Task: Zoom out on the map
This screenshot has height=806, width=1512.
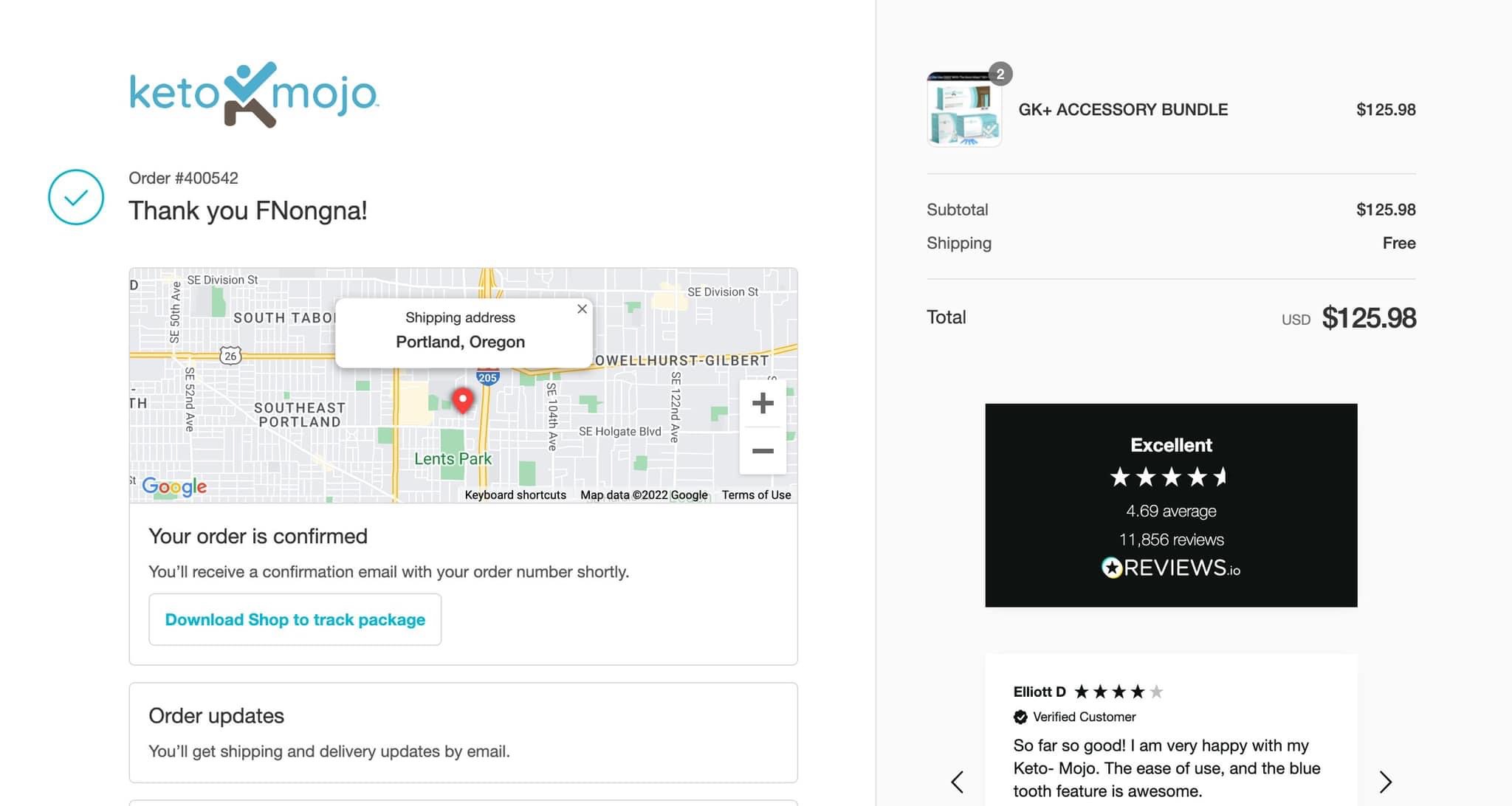Action: (763, 450)
